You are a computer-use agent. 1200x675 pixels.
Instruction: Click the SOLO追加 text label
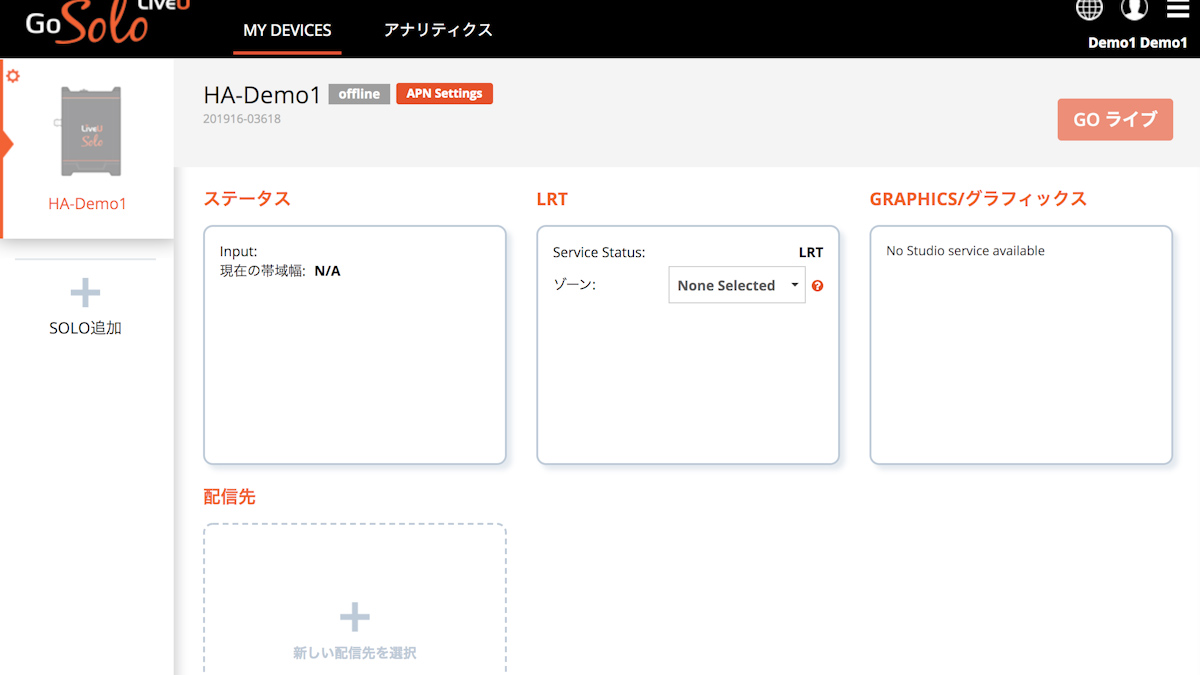85,328
